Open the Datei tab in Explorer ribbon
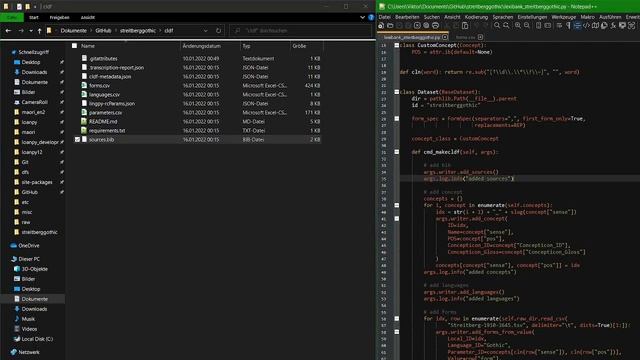Image resolution: width=640 pixels, height=360 pixels. (12, 18)
